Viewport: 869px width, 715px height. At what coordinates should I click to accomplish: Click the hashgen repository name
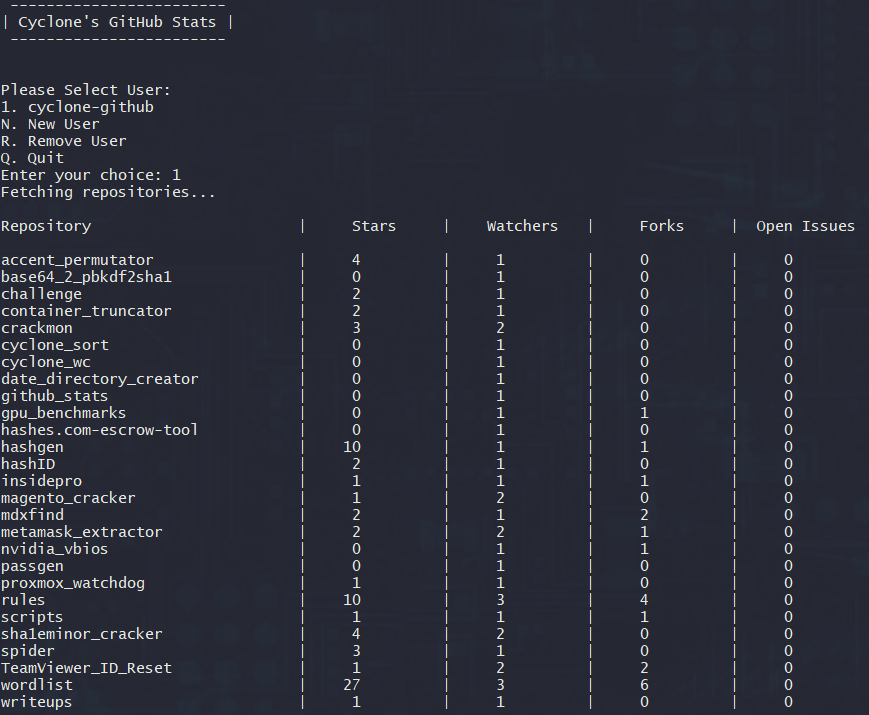point(32,447)
